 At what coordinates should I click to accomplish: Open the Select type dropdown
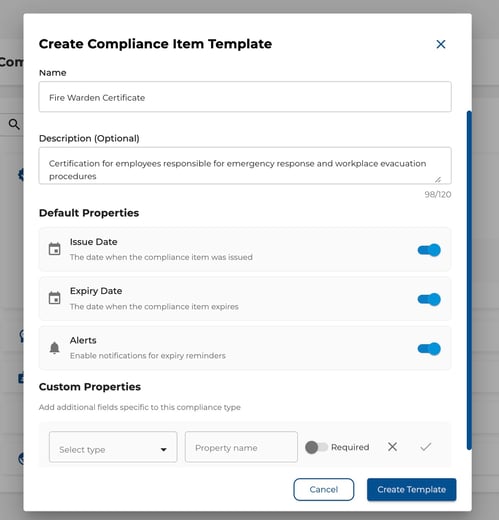(x=113, y=447)
